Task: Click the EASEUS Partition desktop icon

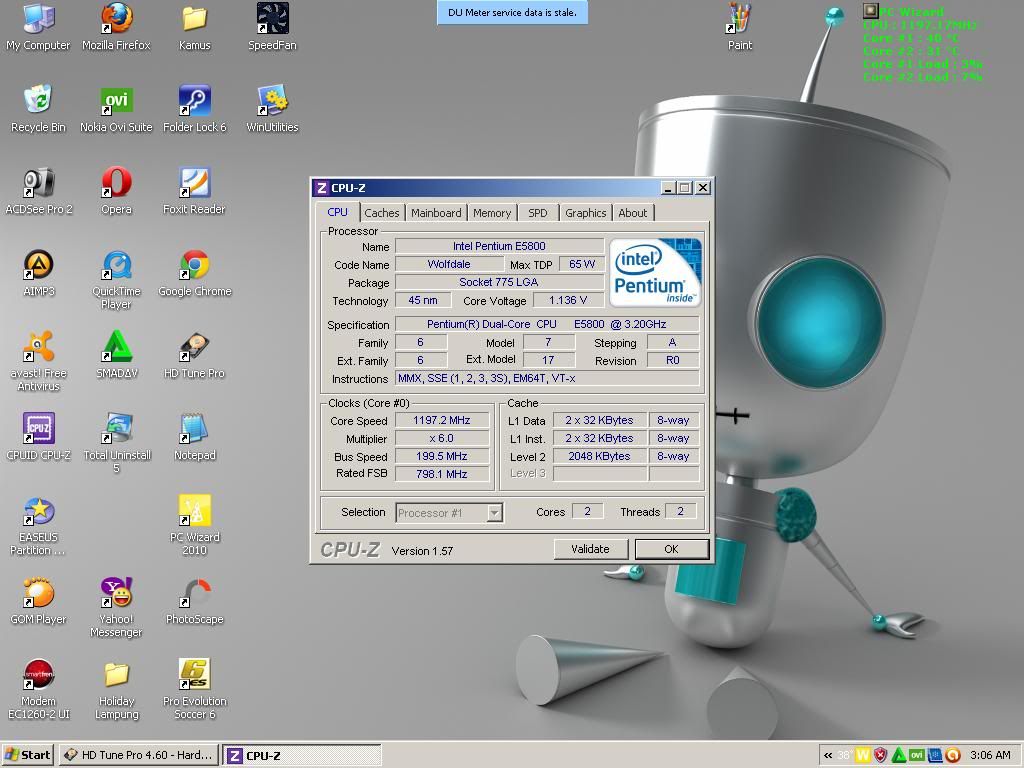Action: (x=39, y=526)
